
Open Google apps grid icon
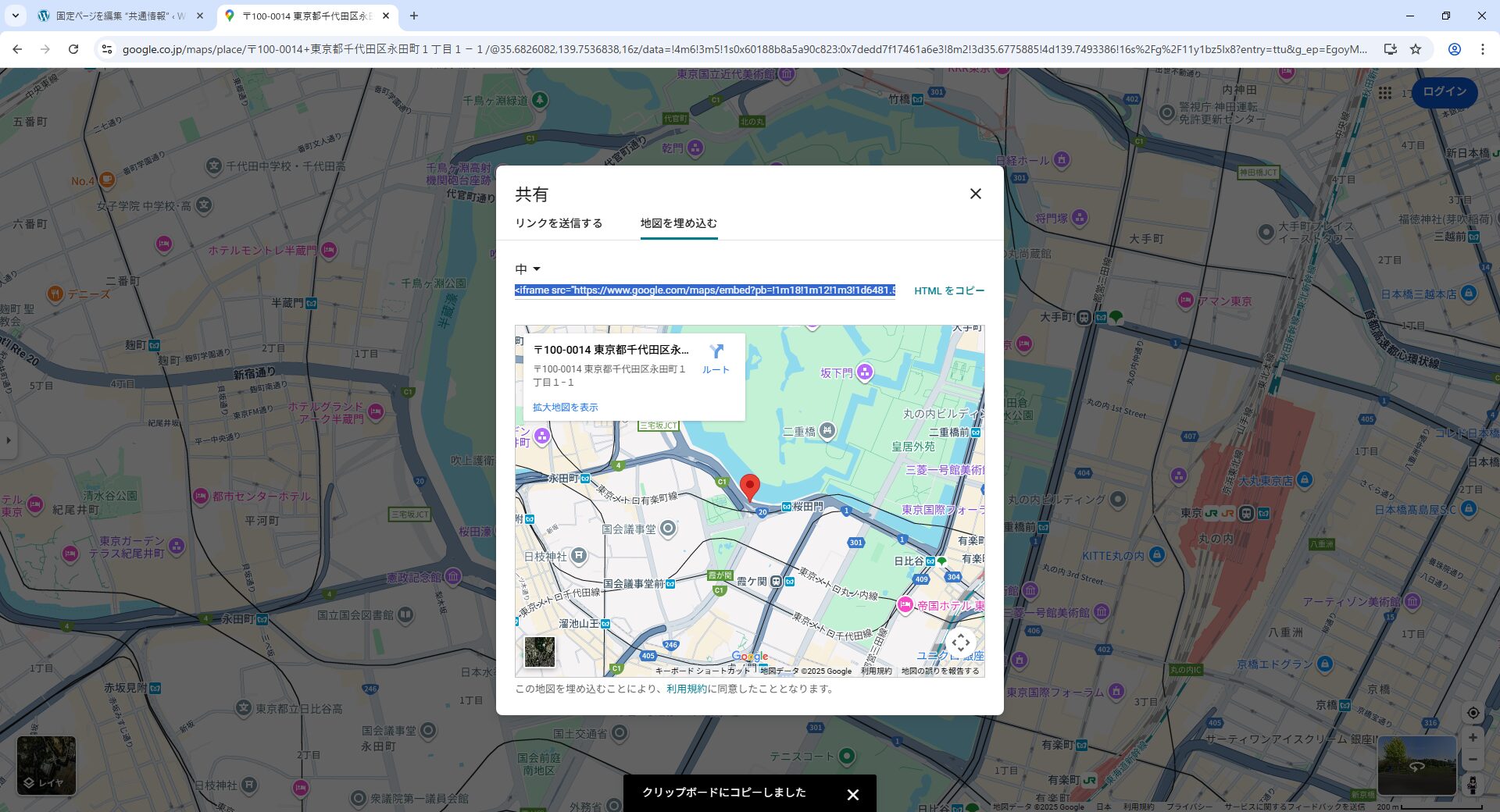point(1385,93)
